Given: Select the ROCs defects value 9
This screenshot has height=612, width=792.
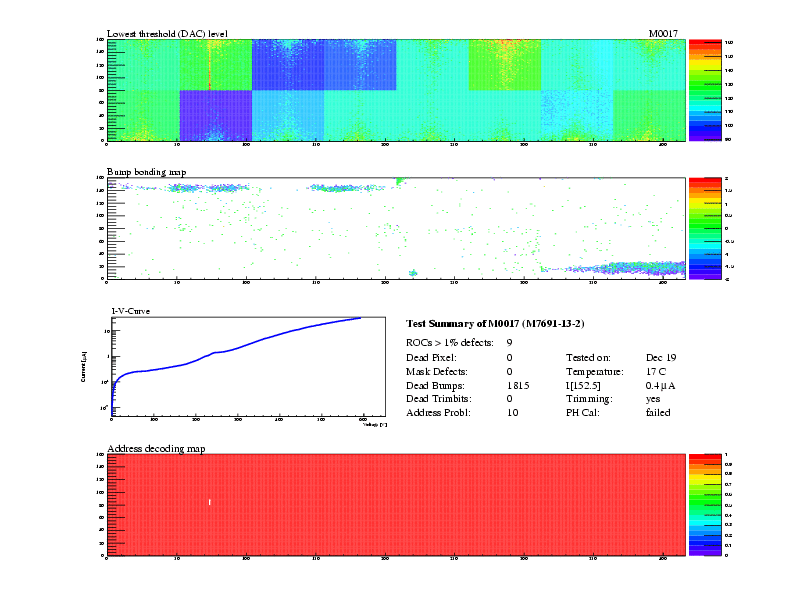Looking at the screenshot, I should pyautogui.click(x=509, y=343).
